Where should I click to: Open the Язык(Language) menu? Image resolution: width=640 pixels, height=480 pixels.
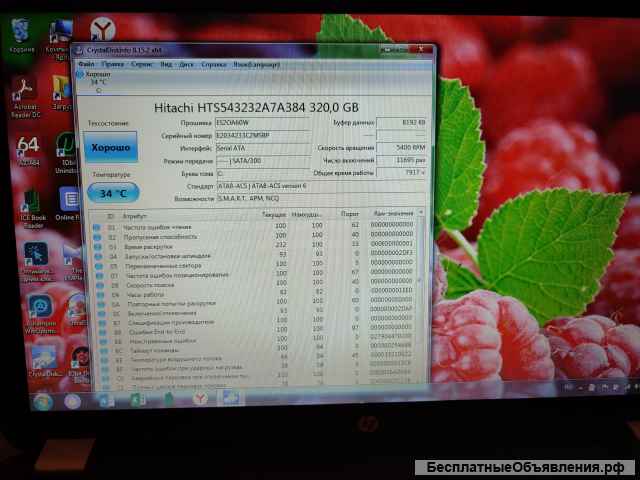tap(257, 64)
